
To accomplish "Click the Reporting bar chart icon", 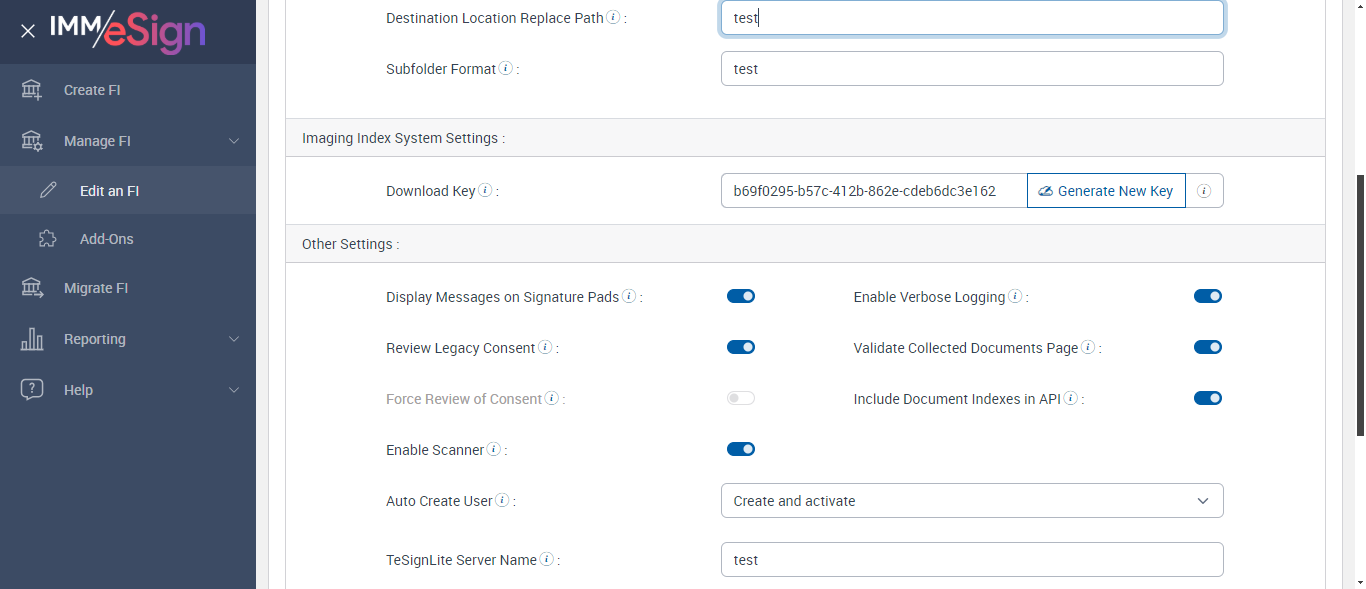I will (x=32, y=339).
